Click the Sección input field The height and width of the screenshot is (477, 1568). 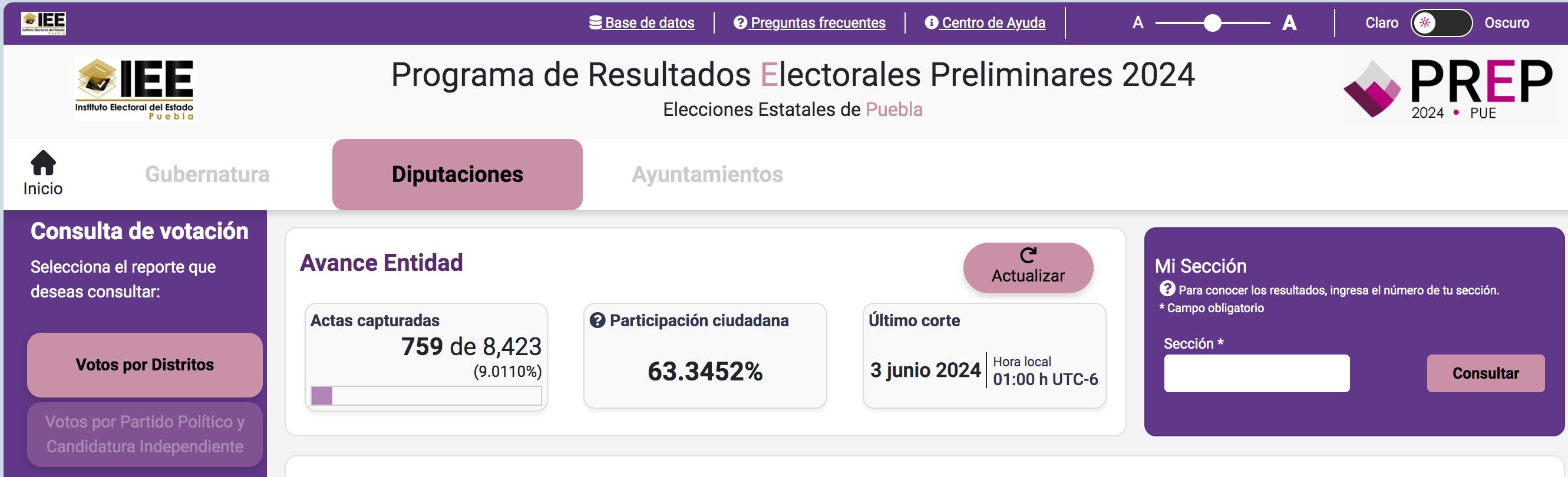point(1256,373)
